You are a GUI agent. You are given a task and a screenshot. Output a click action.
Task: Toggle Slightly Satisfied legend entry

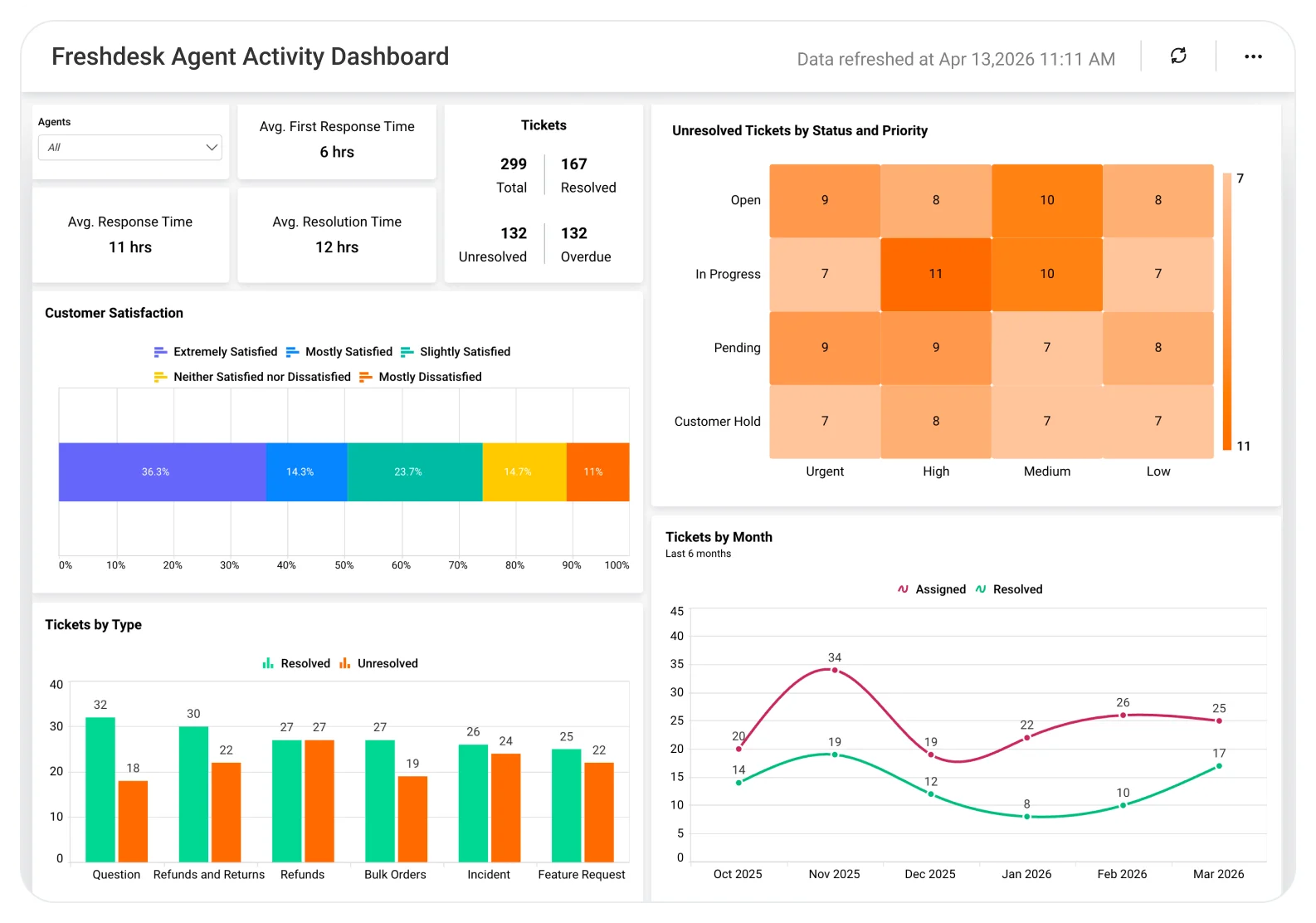tap(456, 352)
